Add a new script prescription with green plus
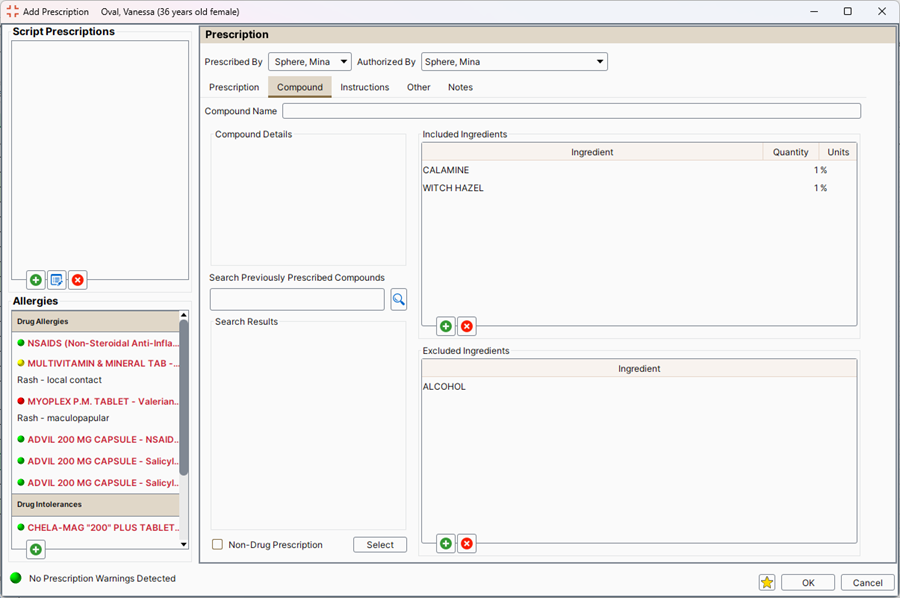 click(x=36, y=280)
